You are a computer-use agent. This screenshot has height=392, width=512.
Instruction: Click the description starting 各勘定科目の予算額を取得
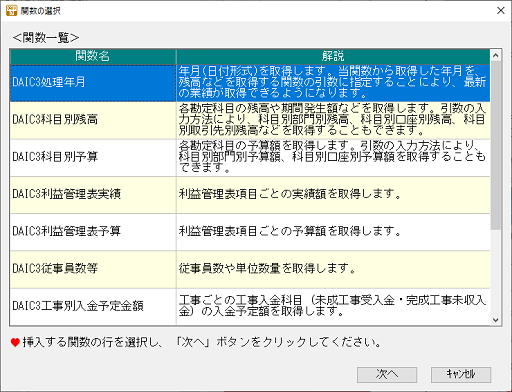(x=333, y=157)
